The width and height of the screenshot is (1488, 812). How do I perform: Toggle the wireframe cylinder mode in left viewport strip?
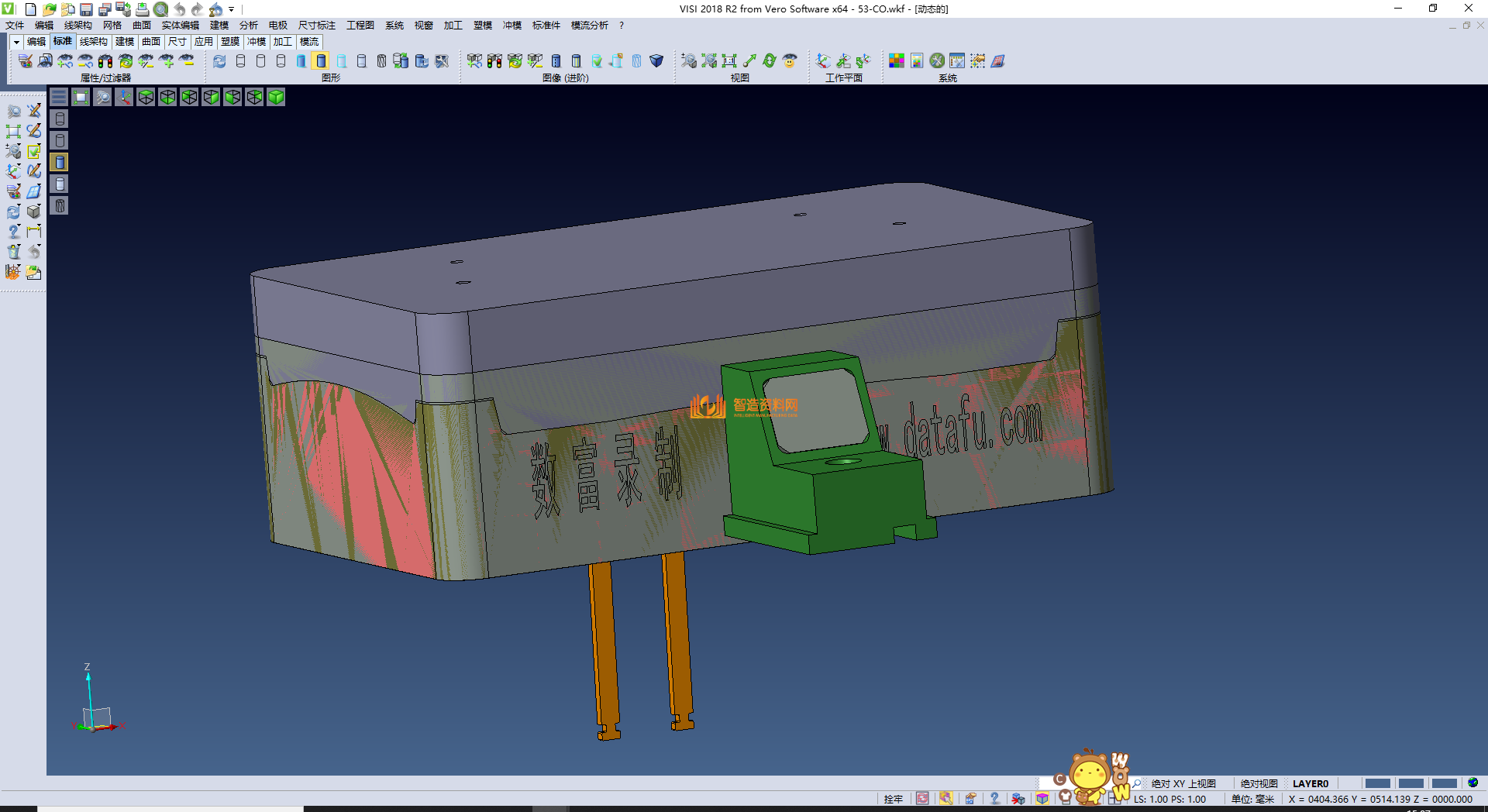pos(60,119)
